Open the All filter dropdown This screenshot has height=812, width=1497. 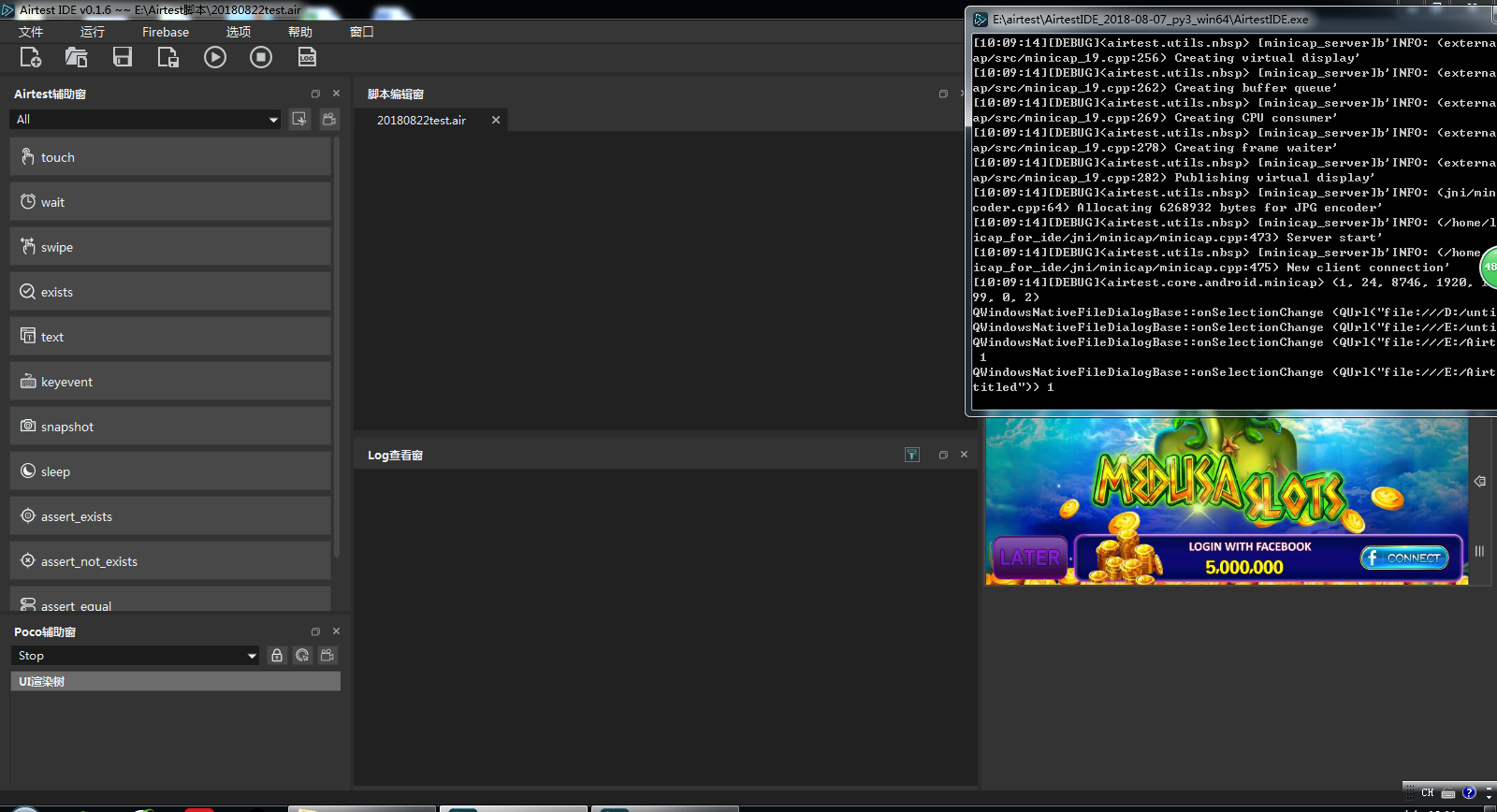click(x=145, y=119)
